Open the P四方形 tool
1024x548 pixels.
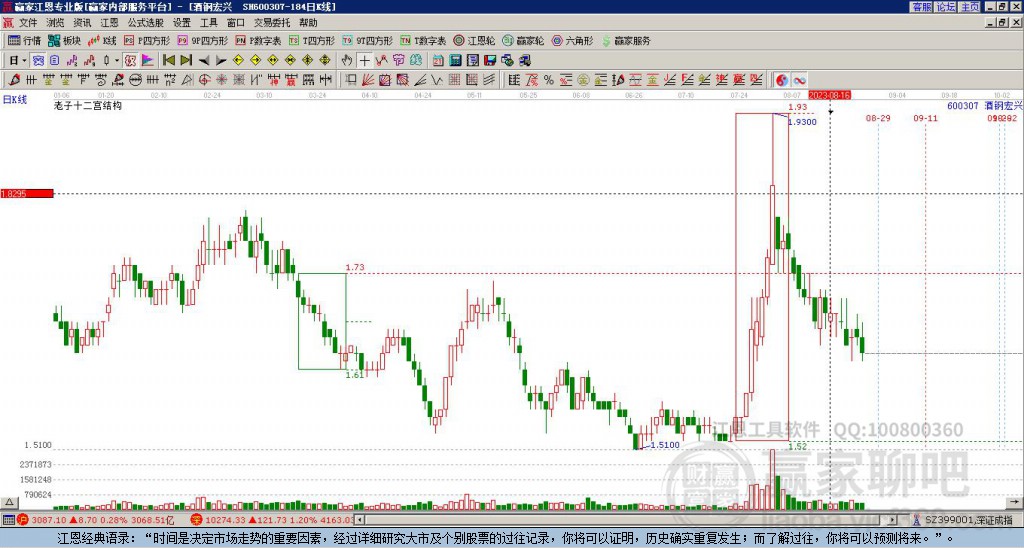pyautogui.click(x=147, y=40)
